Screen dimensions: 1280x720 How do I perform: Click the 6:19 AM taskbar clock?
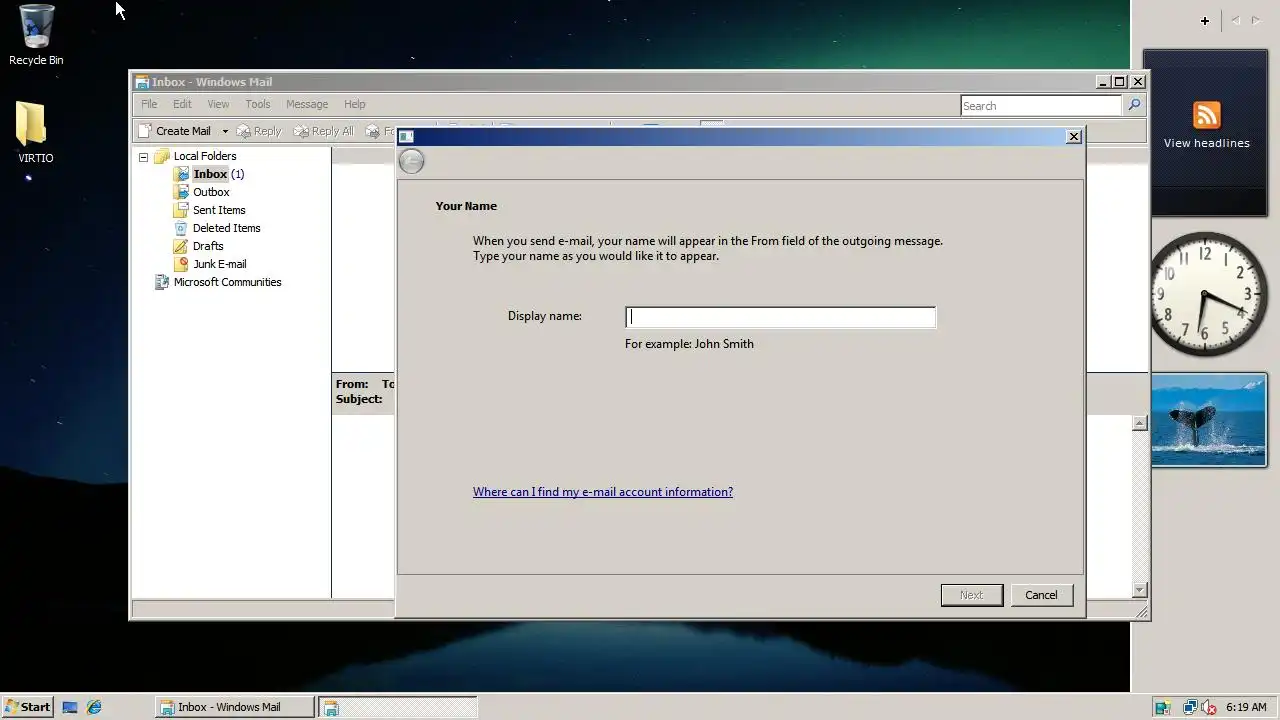pyautogui.click(x=1246, y=707)
